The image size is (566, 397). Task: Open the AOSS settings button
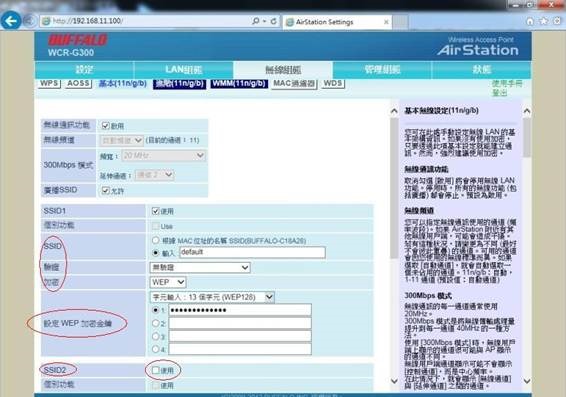78,83
